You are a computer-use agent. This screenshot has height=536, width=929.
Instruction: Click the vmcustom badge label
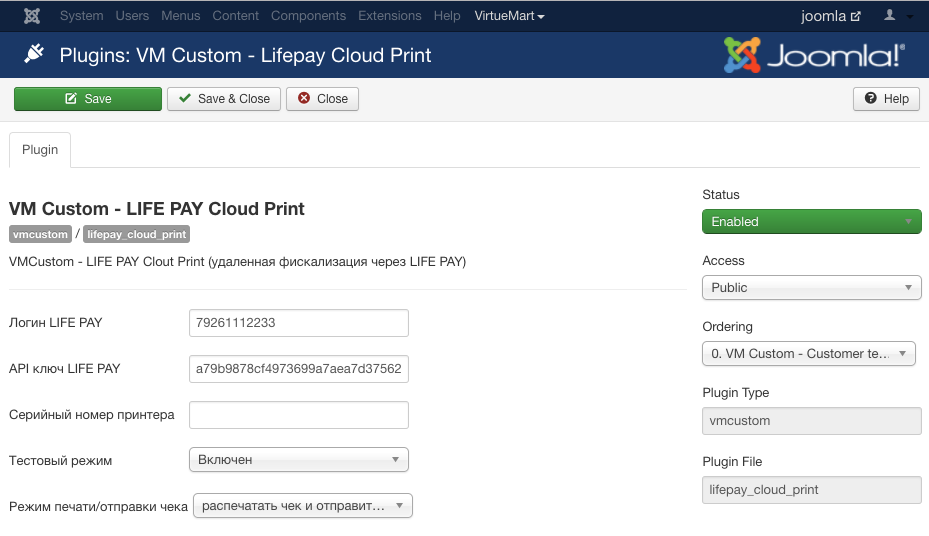coord(40,235)
